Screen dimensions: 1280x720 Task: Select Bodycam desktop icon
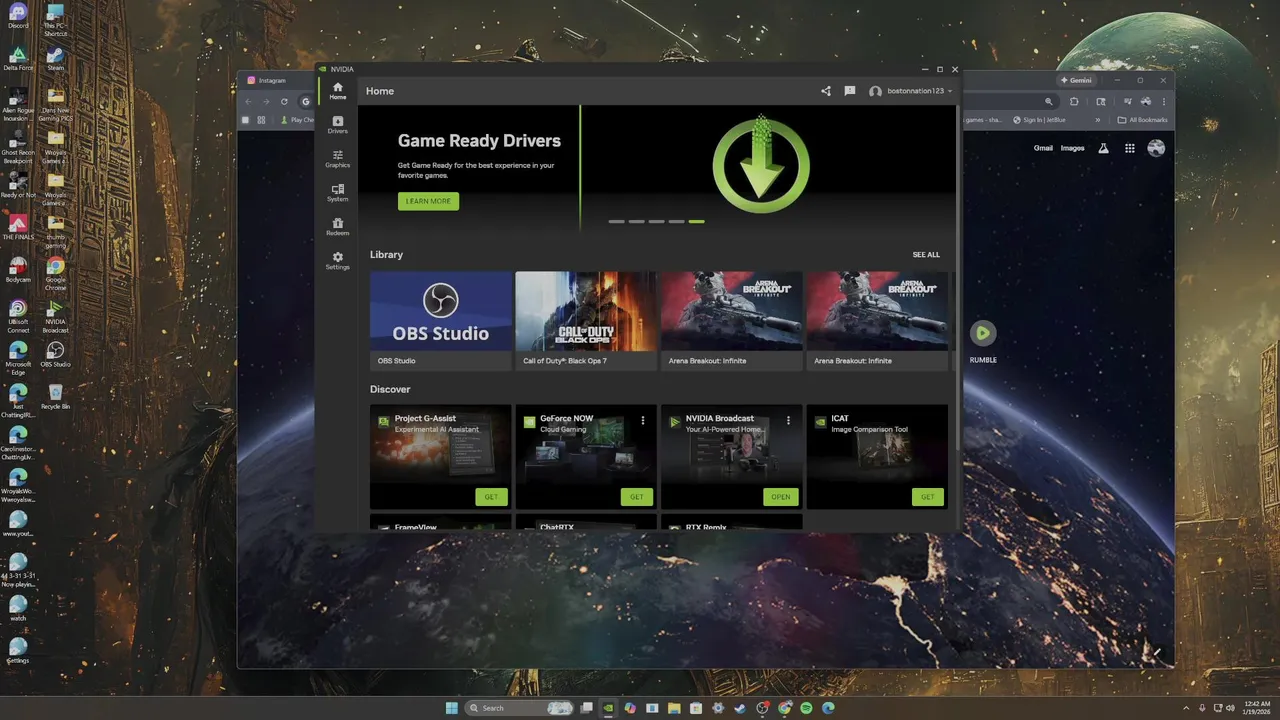pyautogui.click(x=17, y=269)
